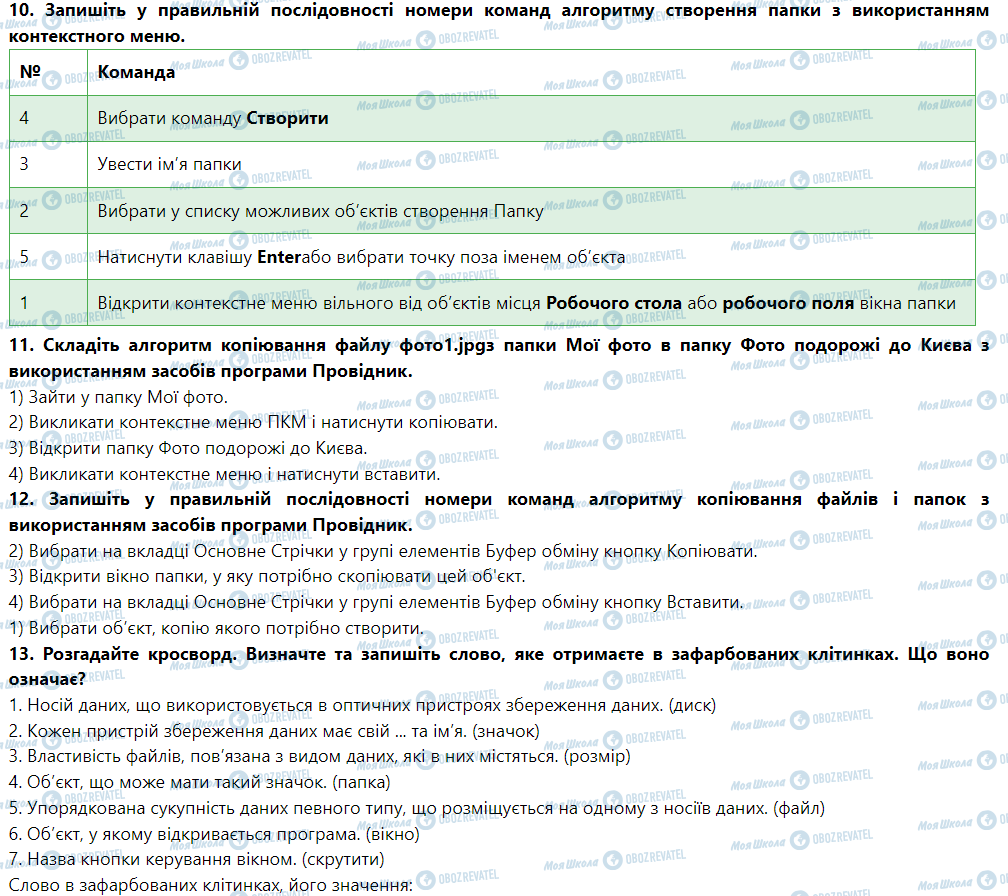The height and width of the screenshot is (896, 1008).
Task: Click the step "Зайти у папку Мої фото"
Action: tap(118, 397)
